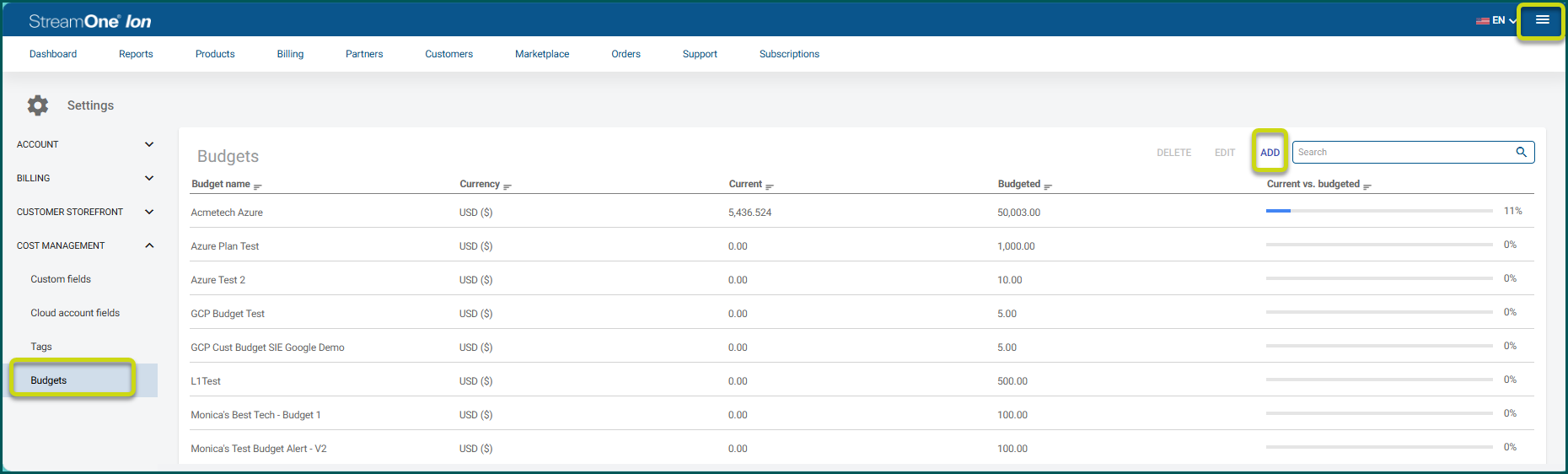Click Acmetech Azure progress bar at 11%
The width and height of the screenshot is (1568, 474).
[1379, 211]
